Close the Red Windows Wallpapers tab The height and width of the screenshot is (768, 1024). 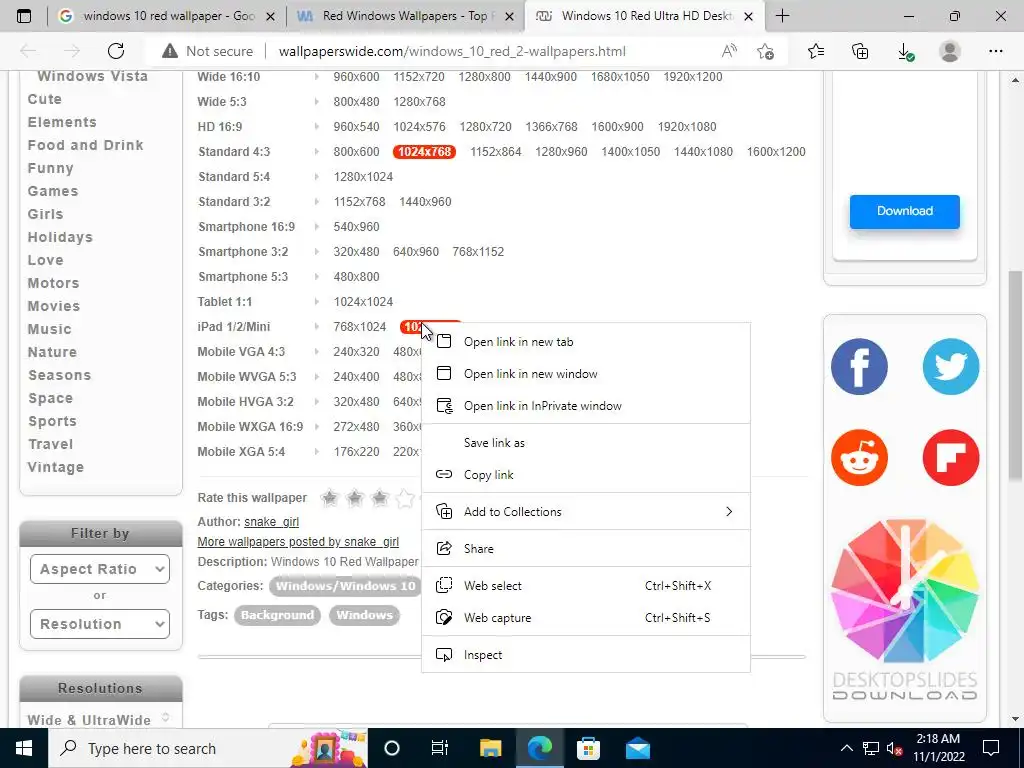point(510,16)
